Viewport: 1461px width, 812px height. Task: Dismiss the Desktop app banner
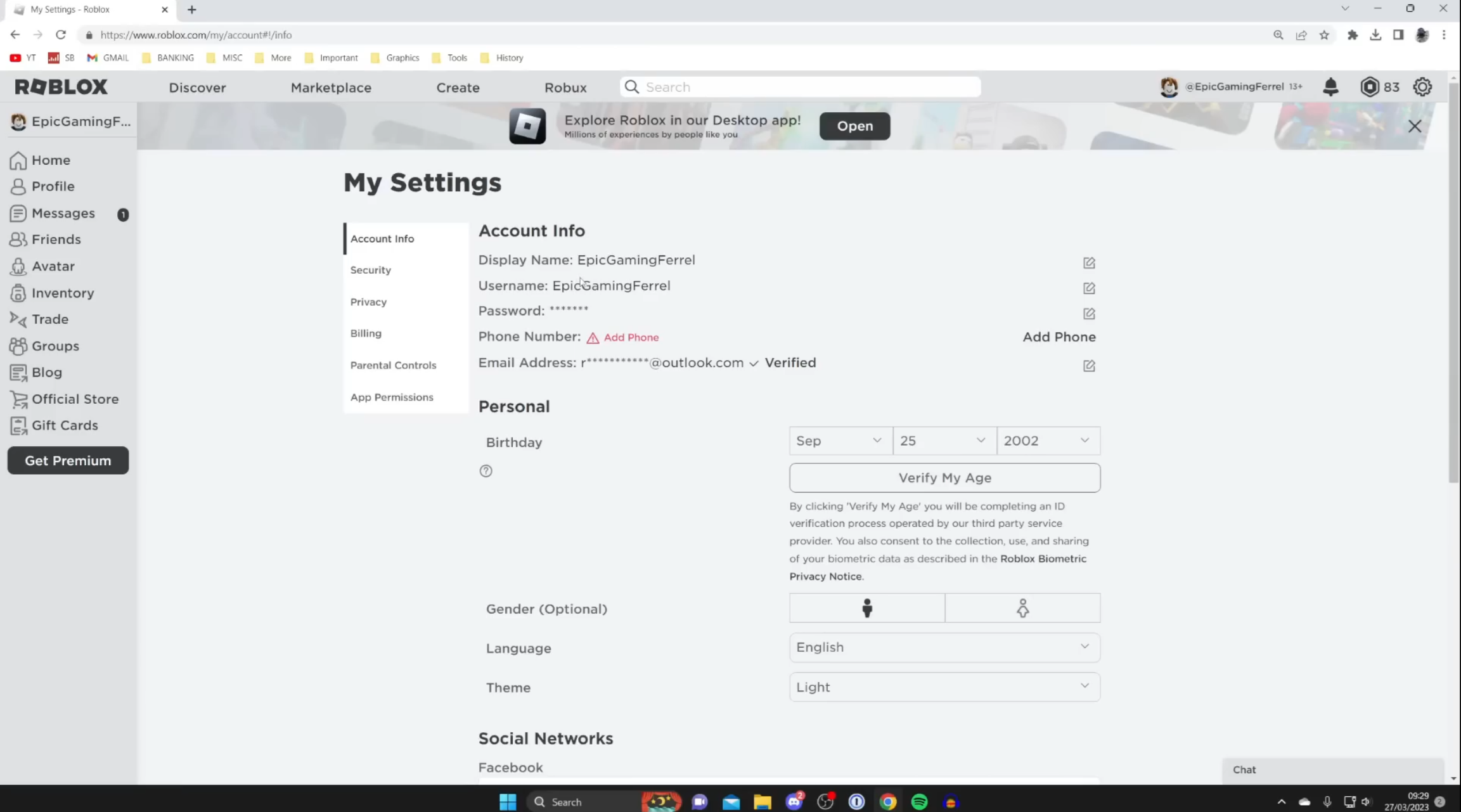(x=1415, y=126)
